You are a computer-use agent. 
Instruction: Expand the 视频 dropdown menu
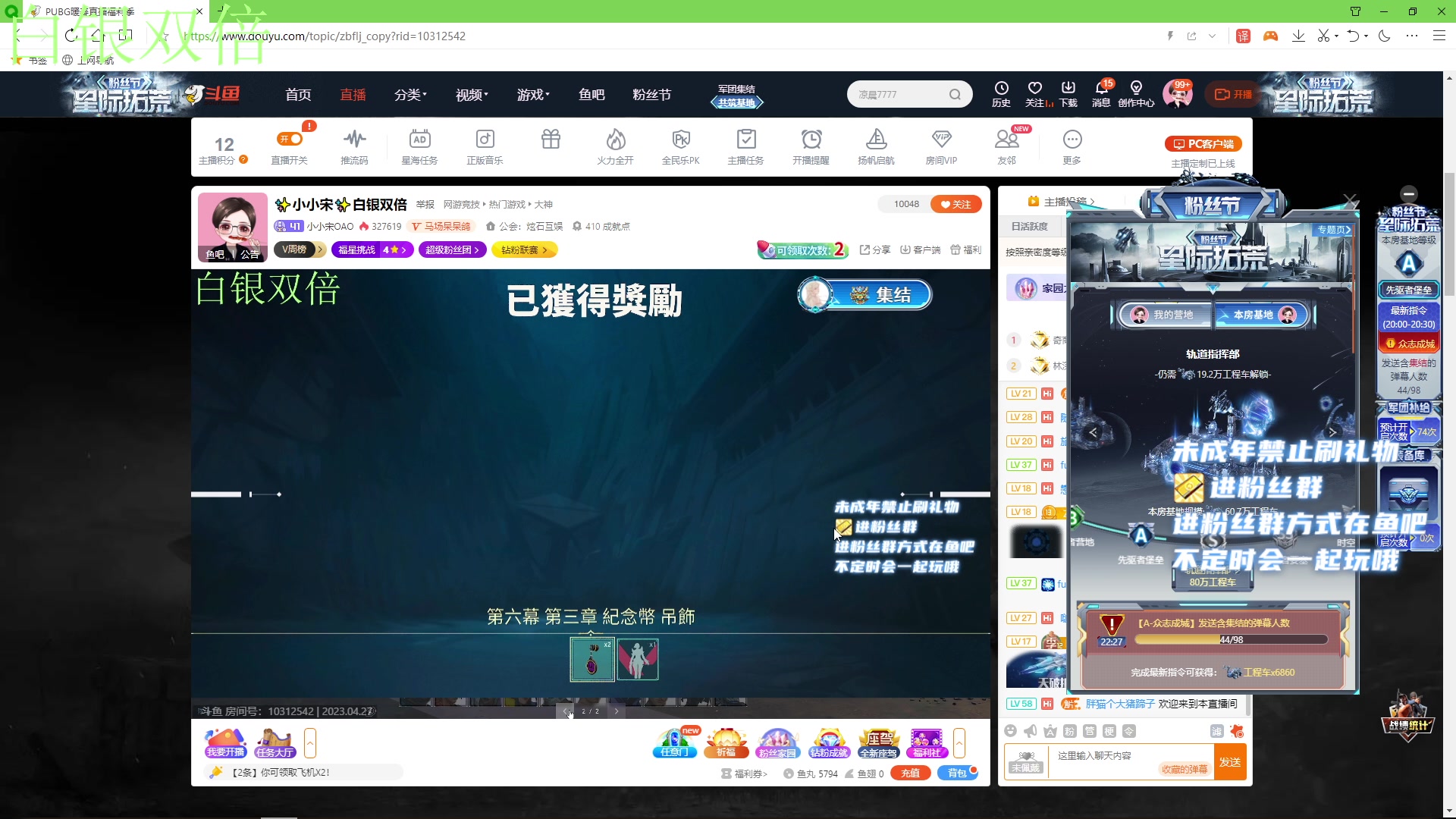(x=470, y=94)
